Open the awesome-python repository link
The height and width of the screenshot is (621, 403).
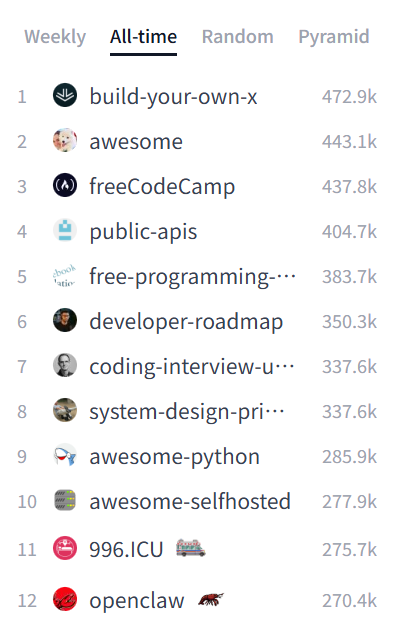pyautogui.click(x=175, y=457)
